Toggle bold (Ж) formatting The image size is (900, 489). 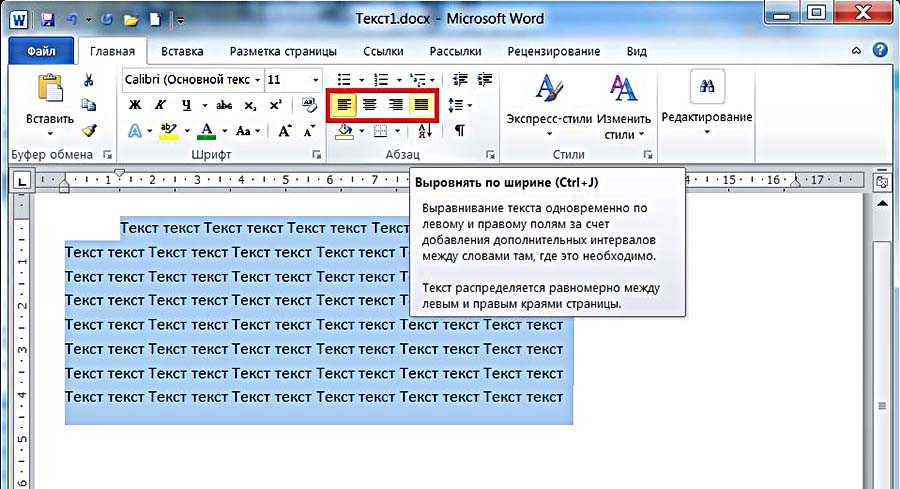pos(135,105)
